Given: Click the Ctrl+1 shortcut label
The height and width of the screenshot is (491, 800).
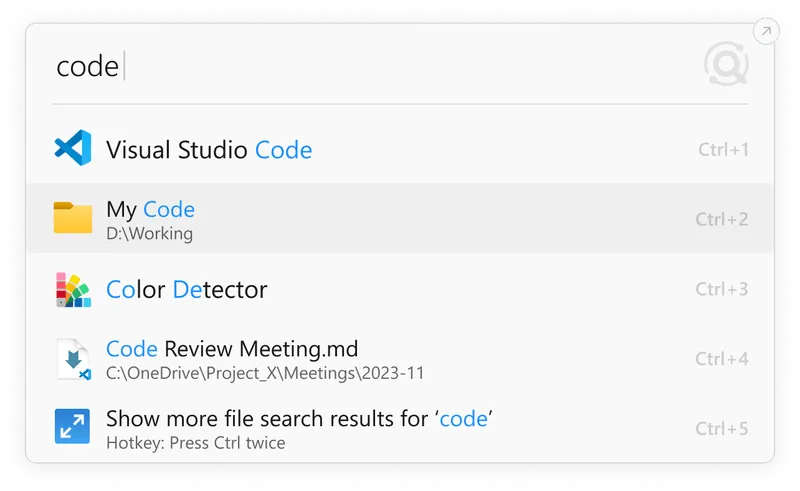Looking at the screenshot, I should (723, 150).
